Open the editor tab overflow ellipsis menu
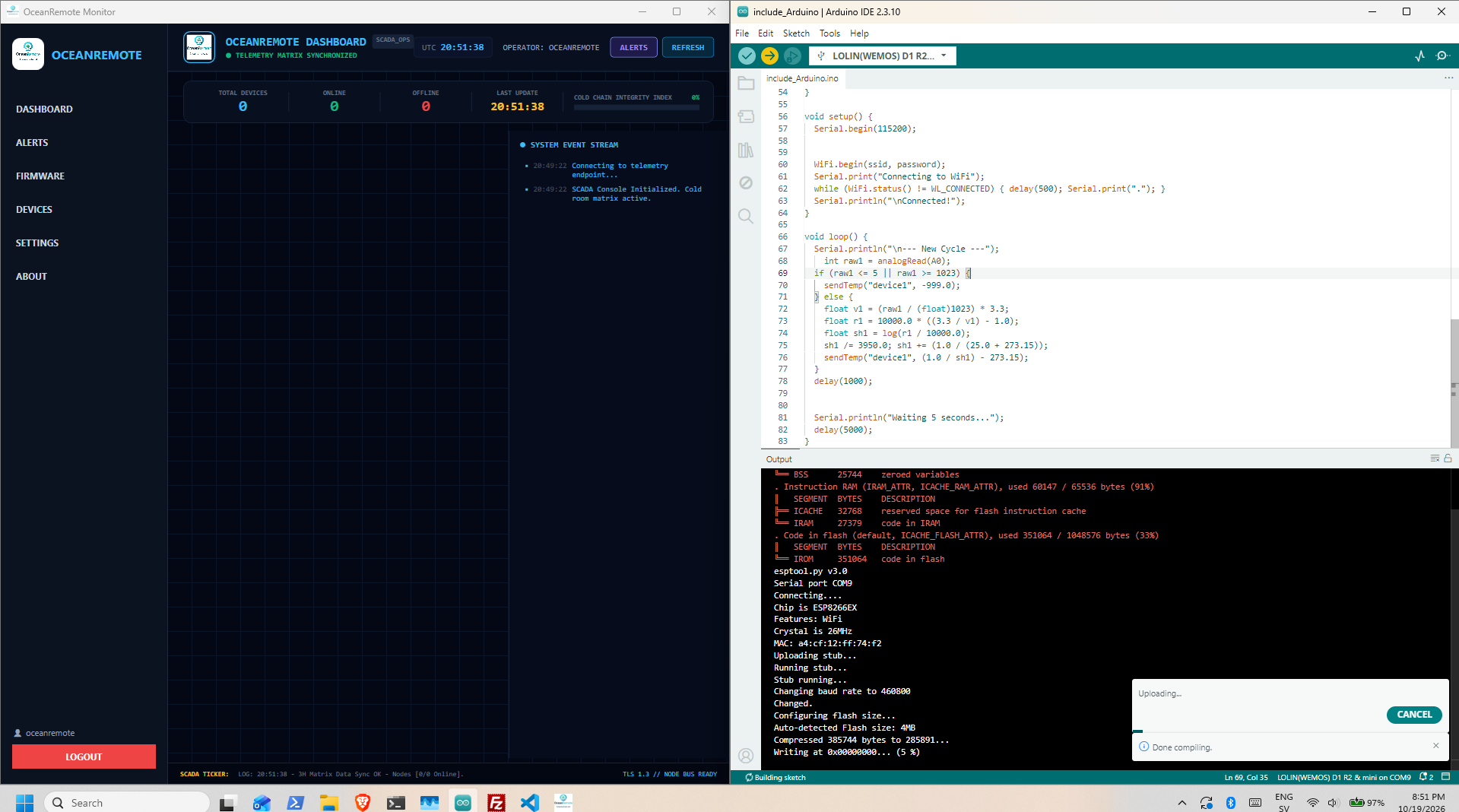Viewport: 1459px width, 812px height. tap(1448, 78)
